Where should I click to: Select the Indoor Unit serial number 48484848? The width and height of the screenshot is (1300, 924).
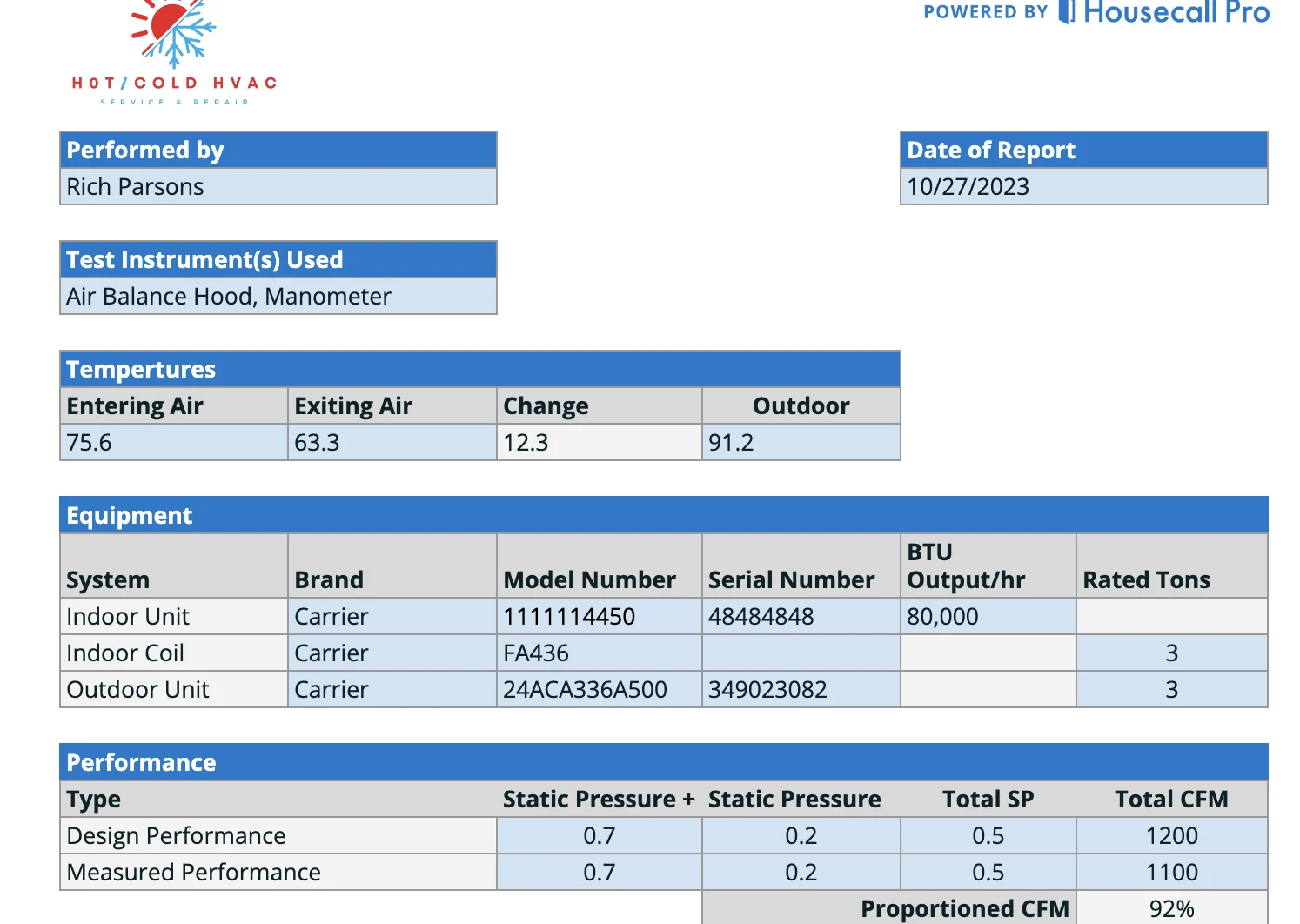tap(801, 617)
